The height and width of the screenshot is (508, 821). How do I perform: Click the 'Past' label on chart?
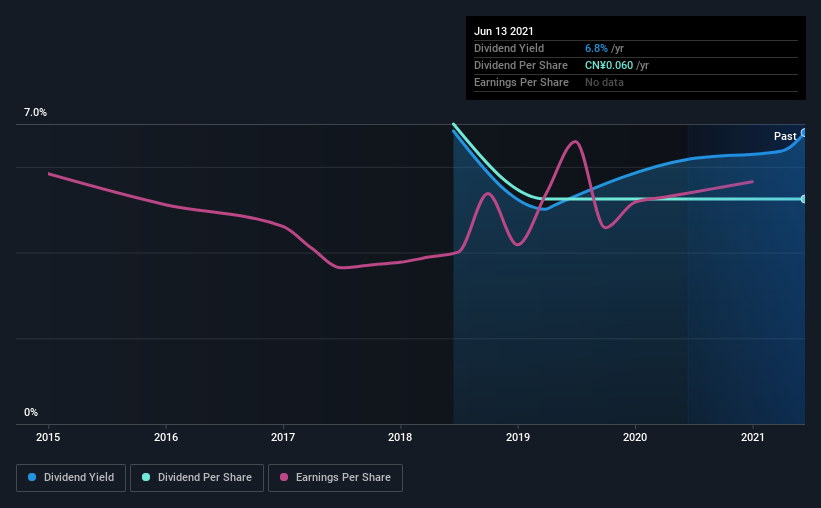pyautogui.click(x=785, y=136)
